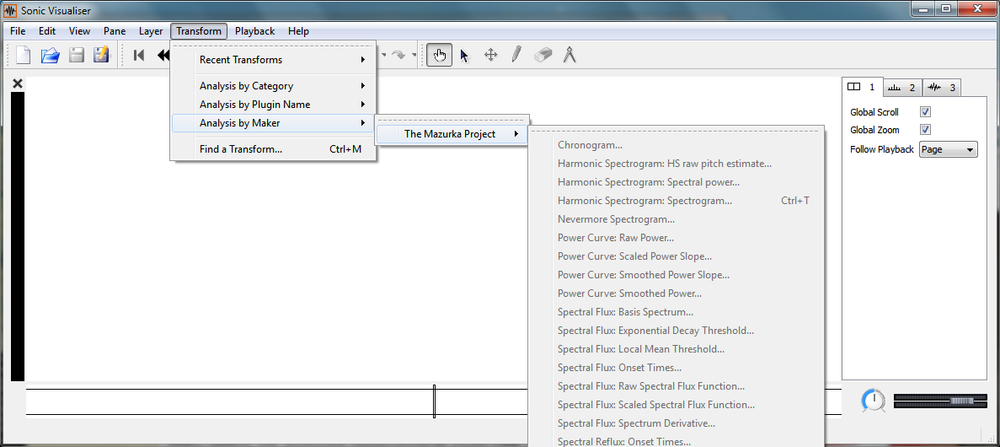Close the pane with the X button
Viewport: 1000px width, 447px height.
pos(17,84)
